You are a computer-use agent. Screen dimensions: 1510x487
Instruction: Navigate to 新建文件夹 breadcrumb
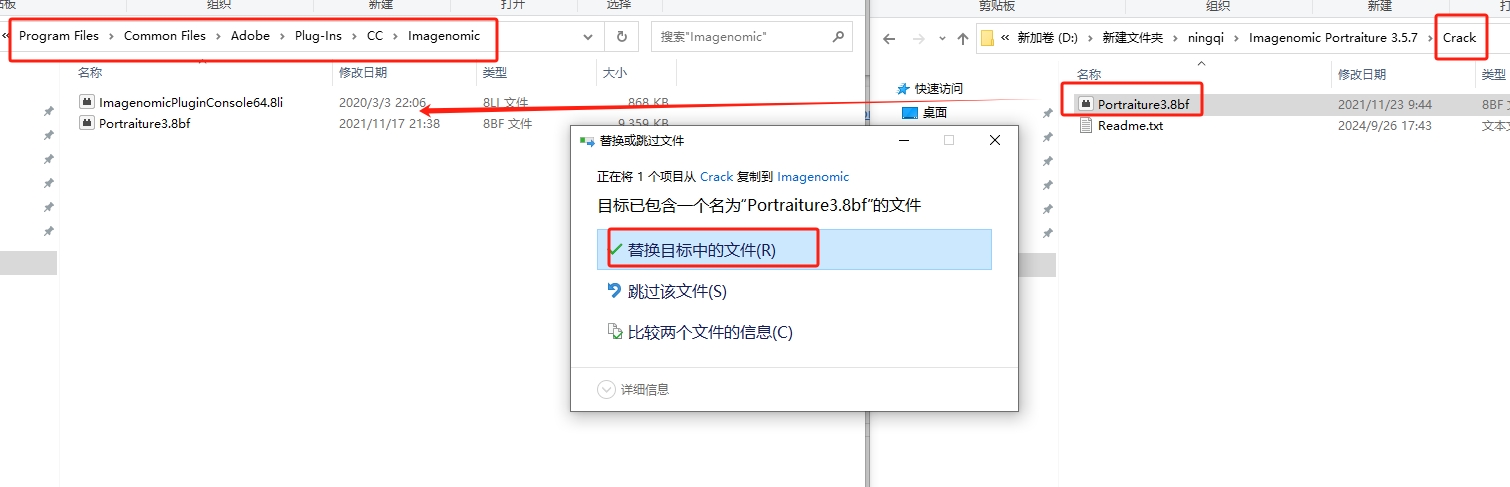(x=1133, y=38)
